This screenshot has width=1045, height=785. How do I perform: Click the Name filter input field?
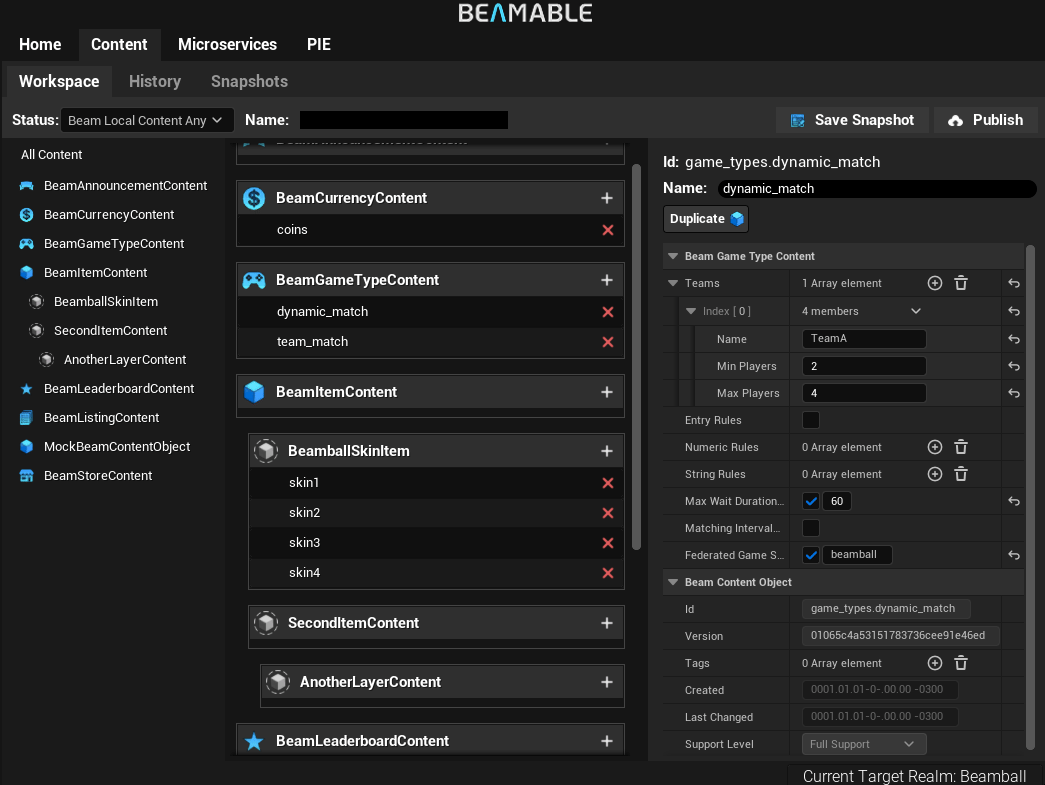(x=404, y=120)
